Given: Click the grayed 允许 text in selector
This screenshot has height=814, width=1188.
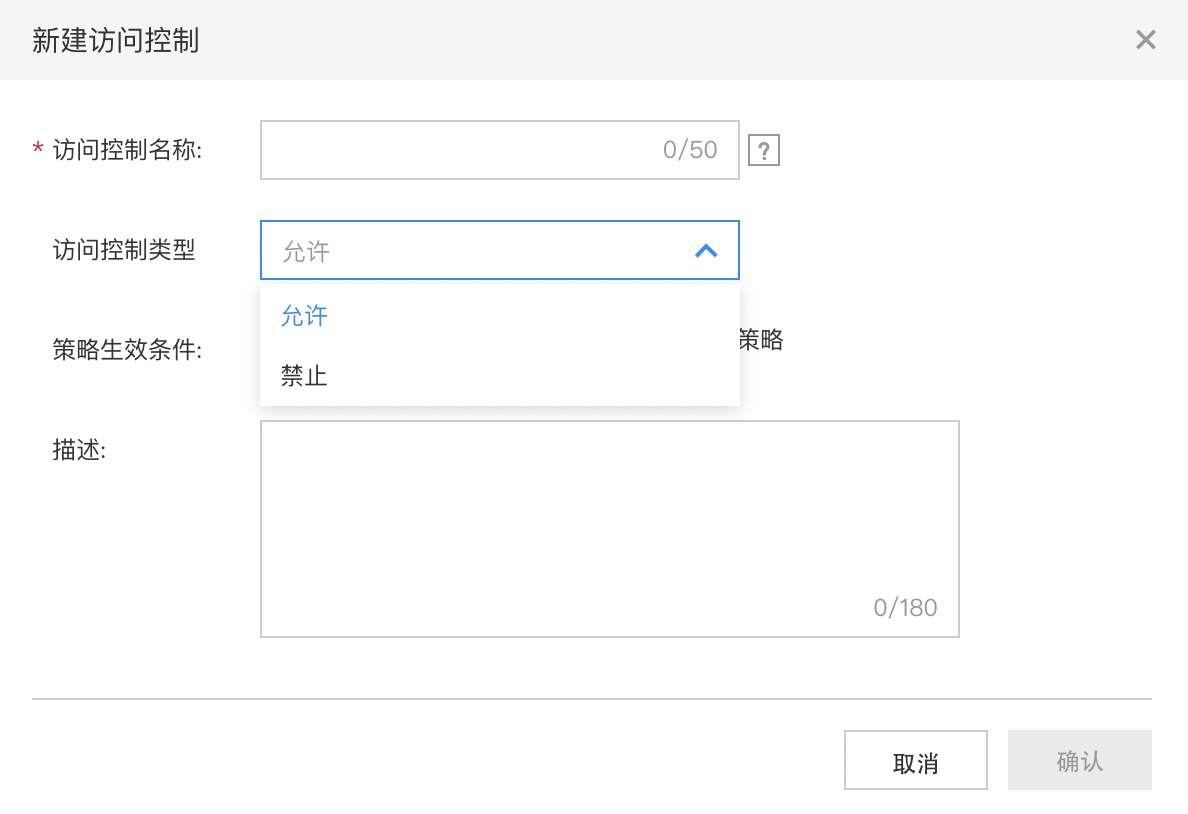Looking at the screenshot, I should (306, 251).
